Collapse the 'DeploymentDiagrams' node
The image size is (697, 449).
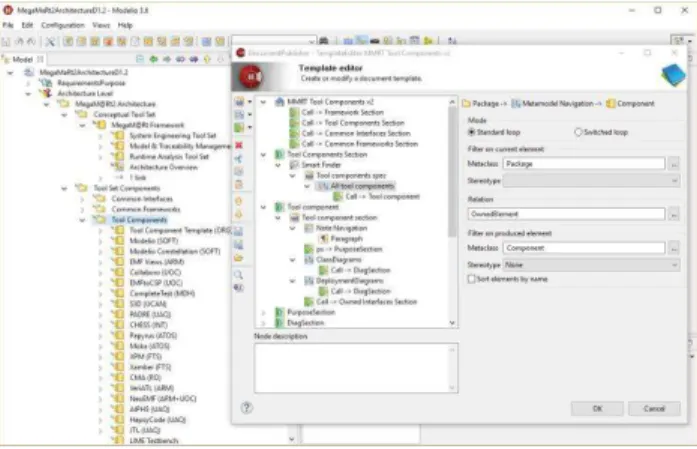[293, 281]
